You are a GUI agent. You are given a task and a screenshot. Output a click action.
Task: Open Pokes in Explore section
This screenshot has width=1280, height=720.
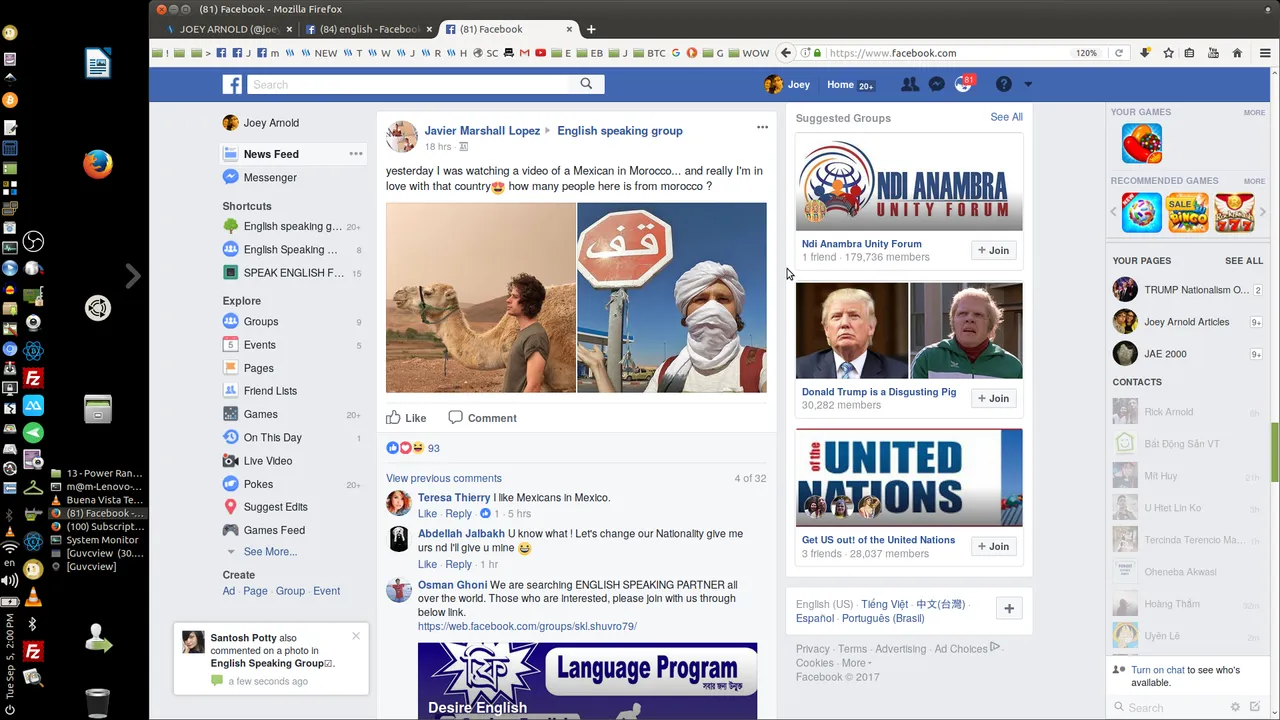click(258, 484)
